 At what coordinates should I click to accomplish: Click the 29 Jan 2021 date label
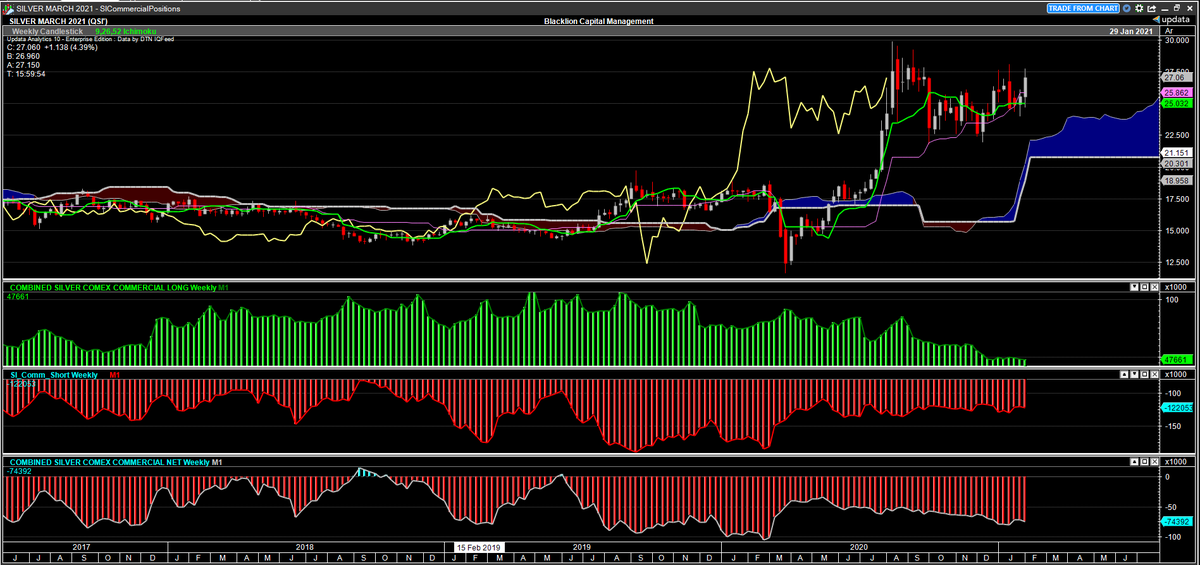[1131, 31]
